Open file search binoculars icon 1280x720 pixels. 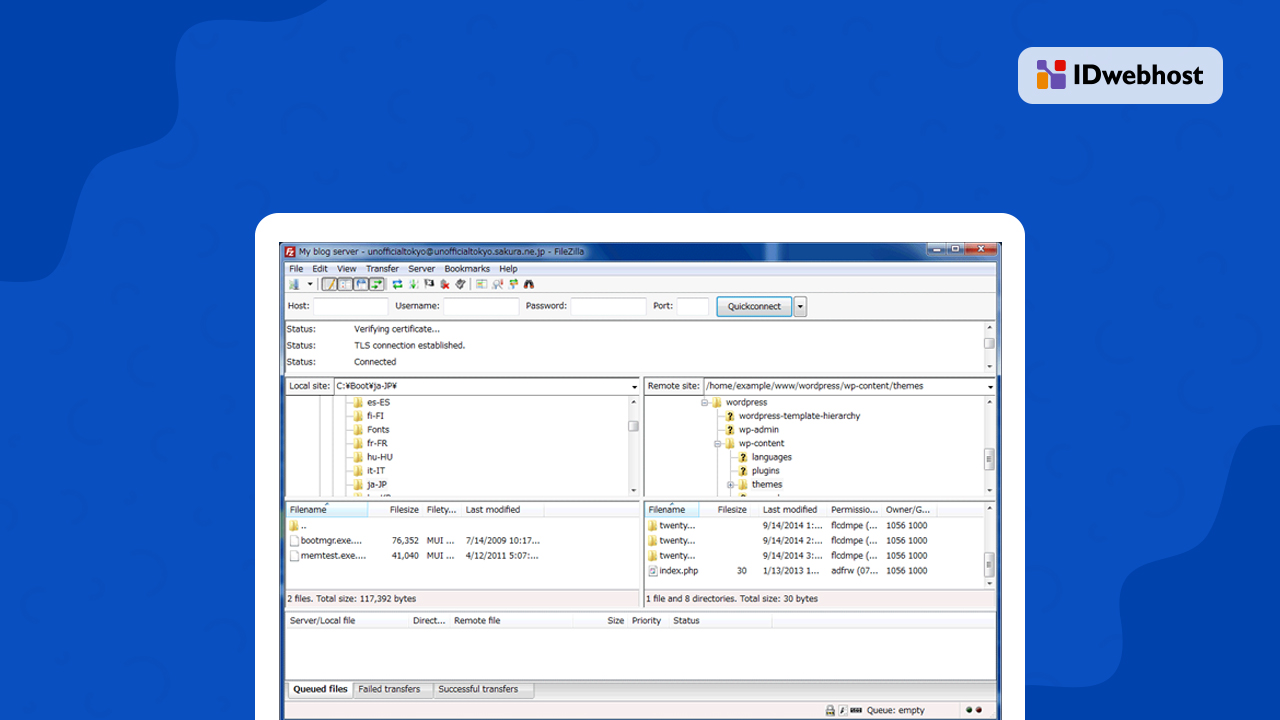click(529, 284)
